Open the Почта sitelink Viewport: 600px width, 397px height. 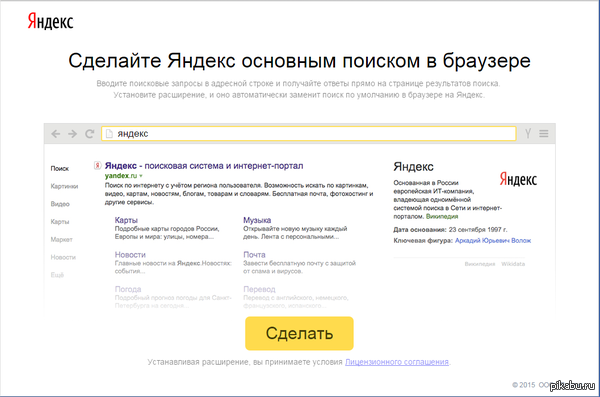click(254, 255)
